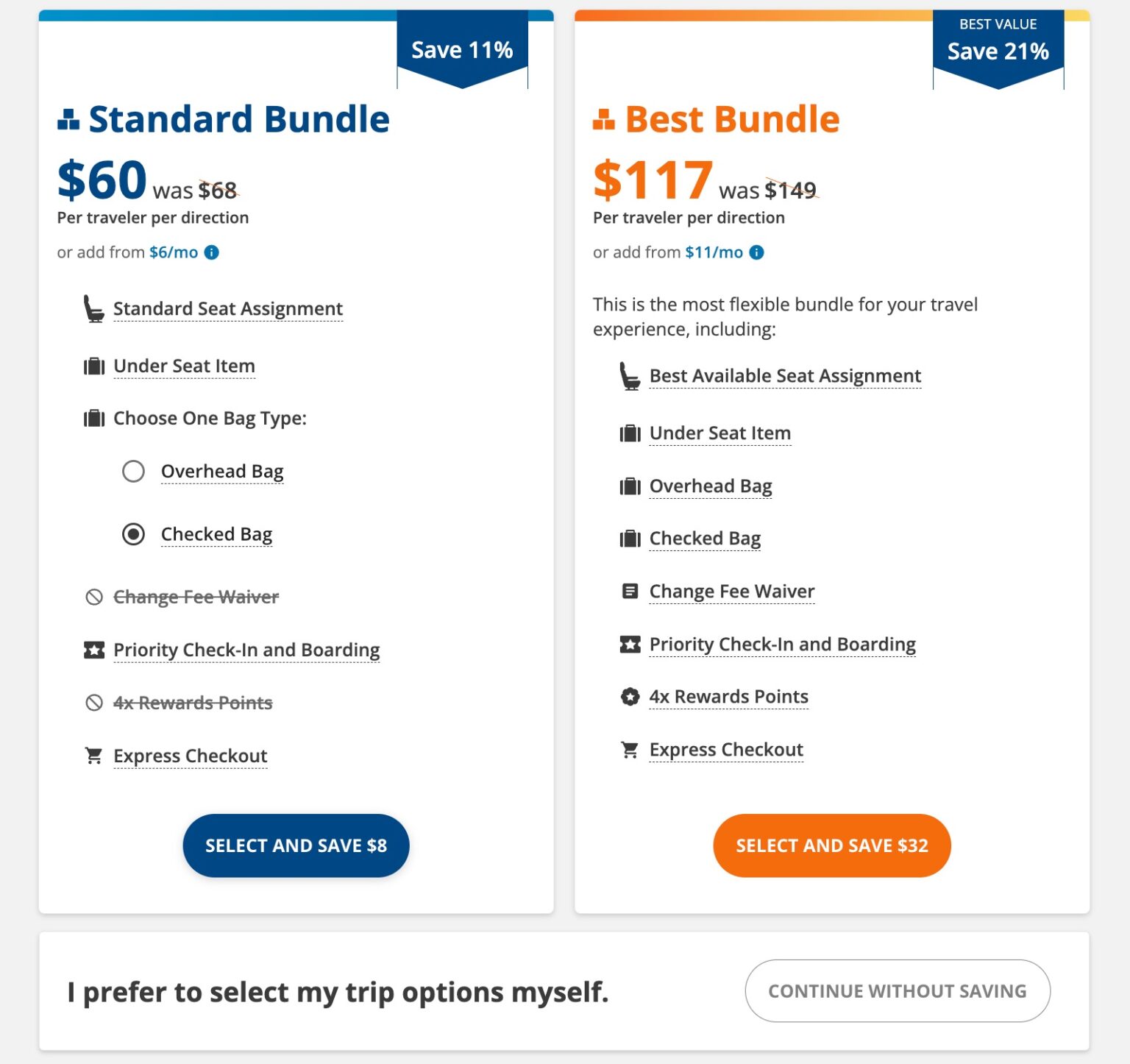The width and height of the screenshot is (1130, 1064).
Task: Open the $11/mo info tooltip in Best Bundle
Action: pyautogui.click(x=756, y=252)
